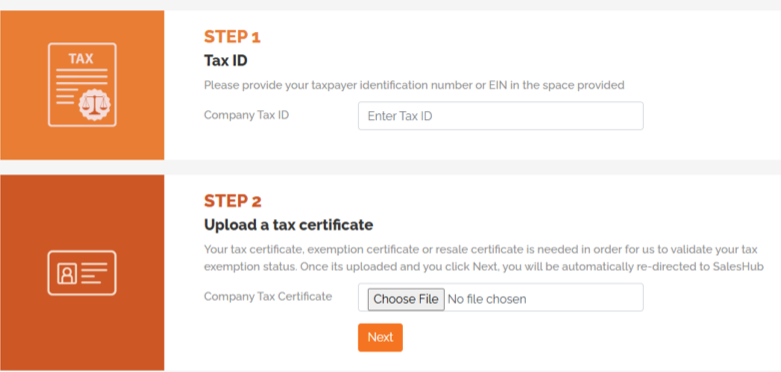This screenshot has width=781, height=372.
Task: Click the tax exemption description paragraph
Action: [x=484, y=258]
